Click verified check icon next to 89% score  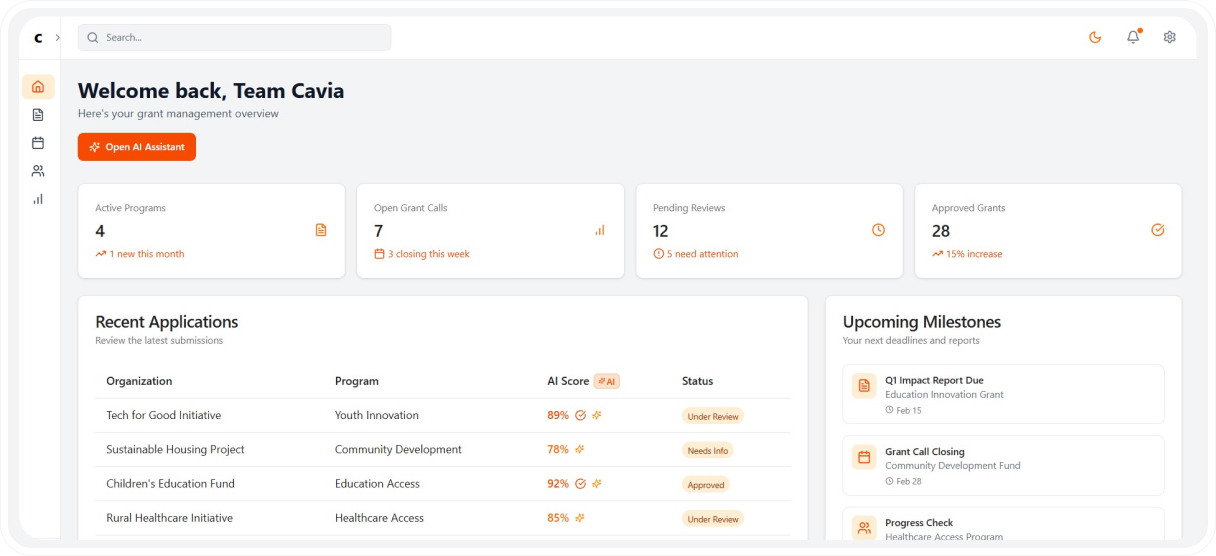click(580, 415)
